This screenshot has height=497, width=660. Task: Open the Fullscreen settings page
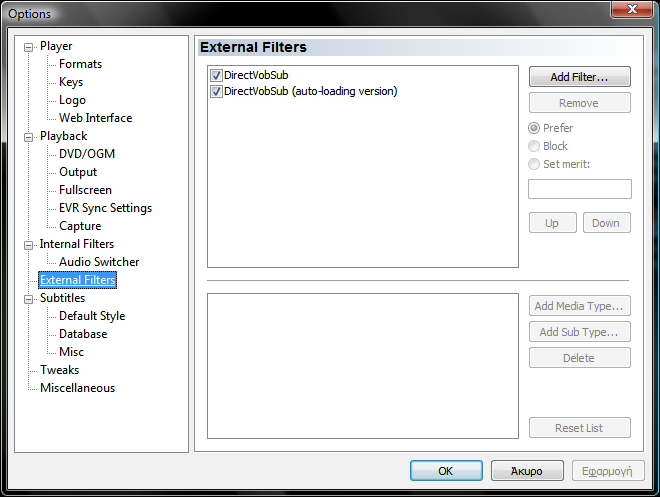tap(85, 190)
